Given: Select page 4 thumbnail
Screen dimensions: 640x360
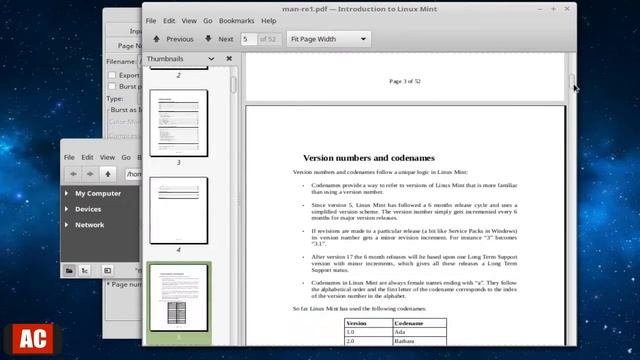Looking at the screenshot, I should pos(178,211).
